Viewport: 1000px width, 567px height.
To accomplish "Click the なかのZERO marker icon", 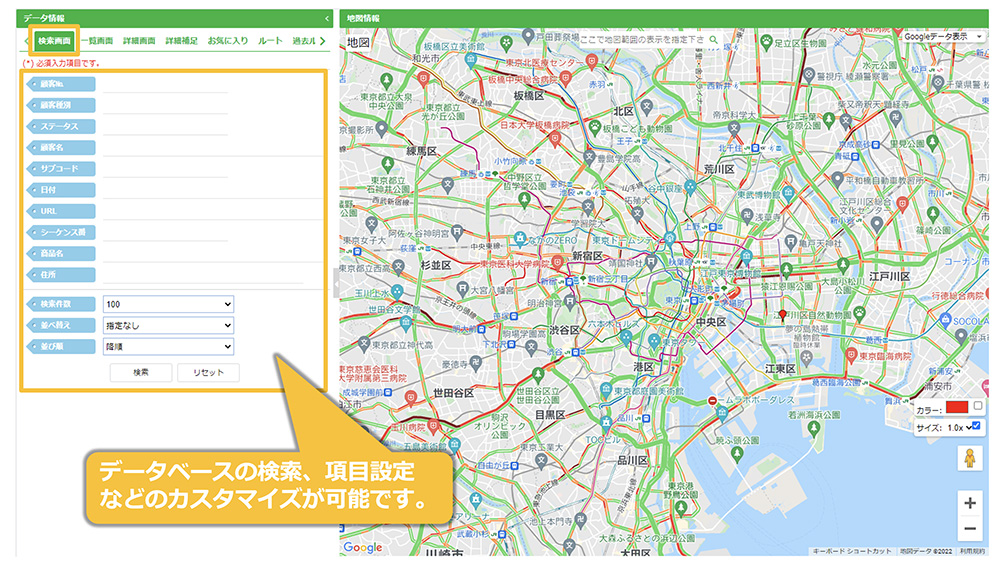I will pos(520,240).
